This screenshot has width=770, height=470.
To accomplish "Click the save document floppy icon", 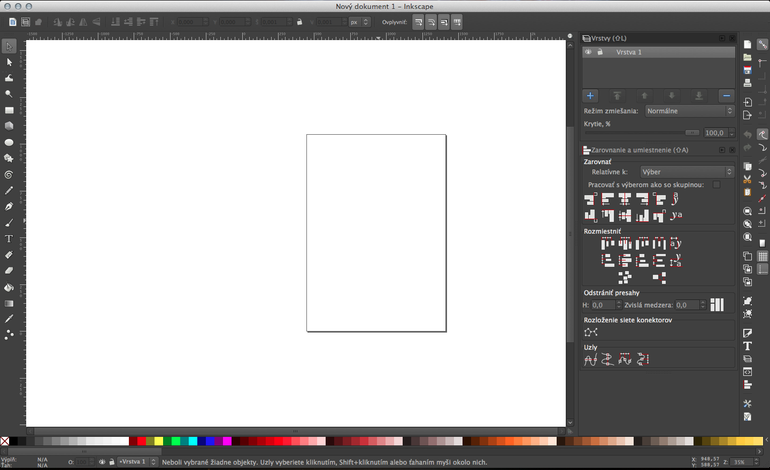I will click(x=747, y=70).
